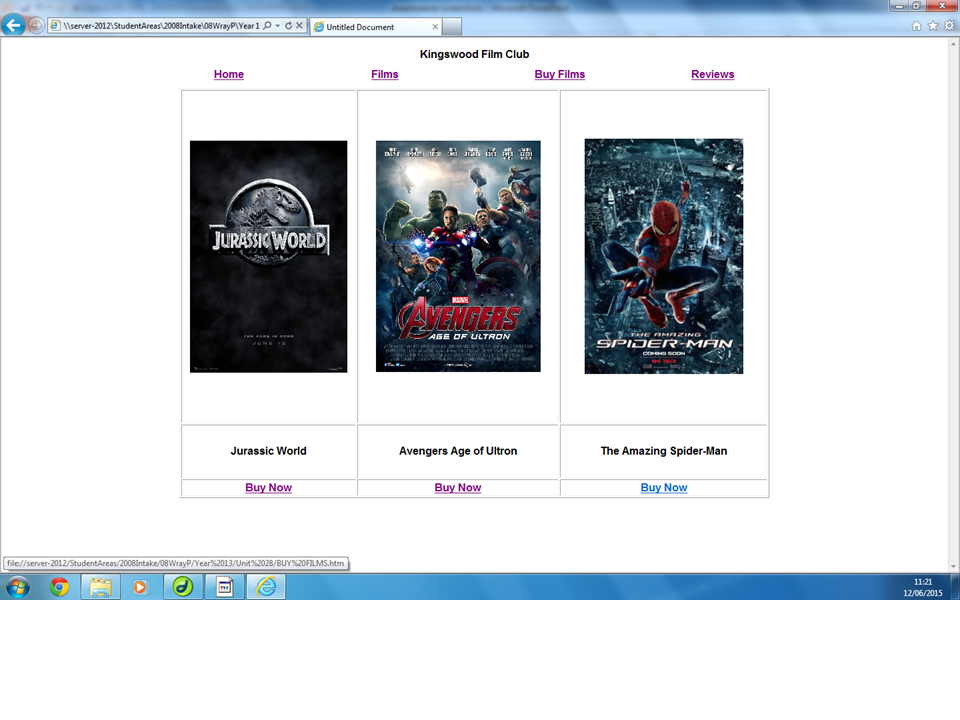The width and height of the screenshot is (960, 720).
Task: Click the Show Desktop strip at taskbar end
Action: (x=955, y=587)
